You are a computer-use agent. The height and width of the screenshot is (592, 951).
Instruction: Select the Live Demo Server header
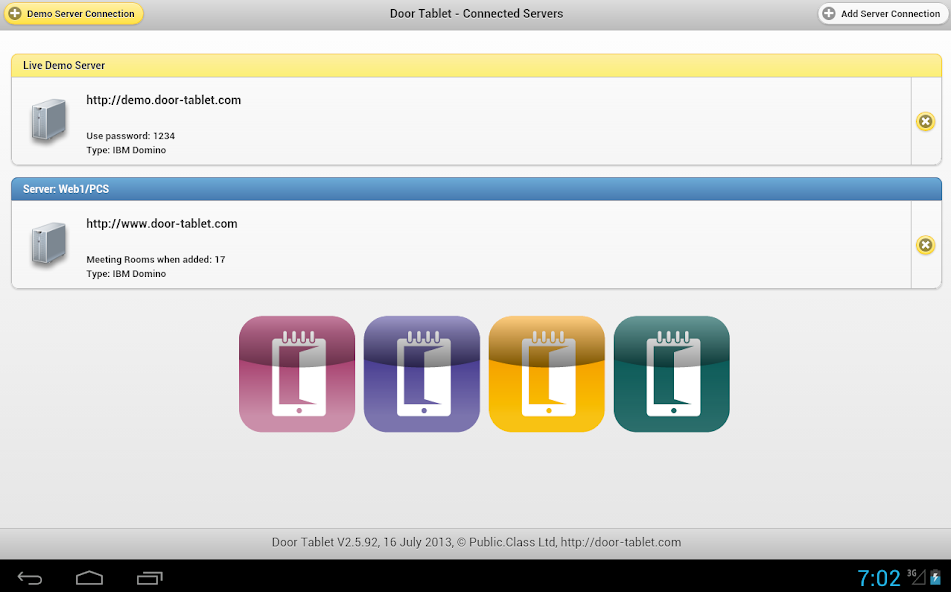476,65
